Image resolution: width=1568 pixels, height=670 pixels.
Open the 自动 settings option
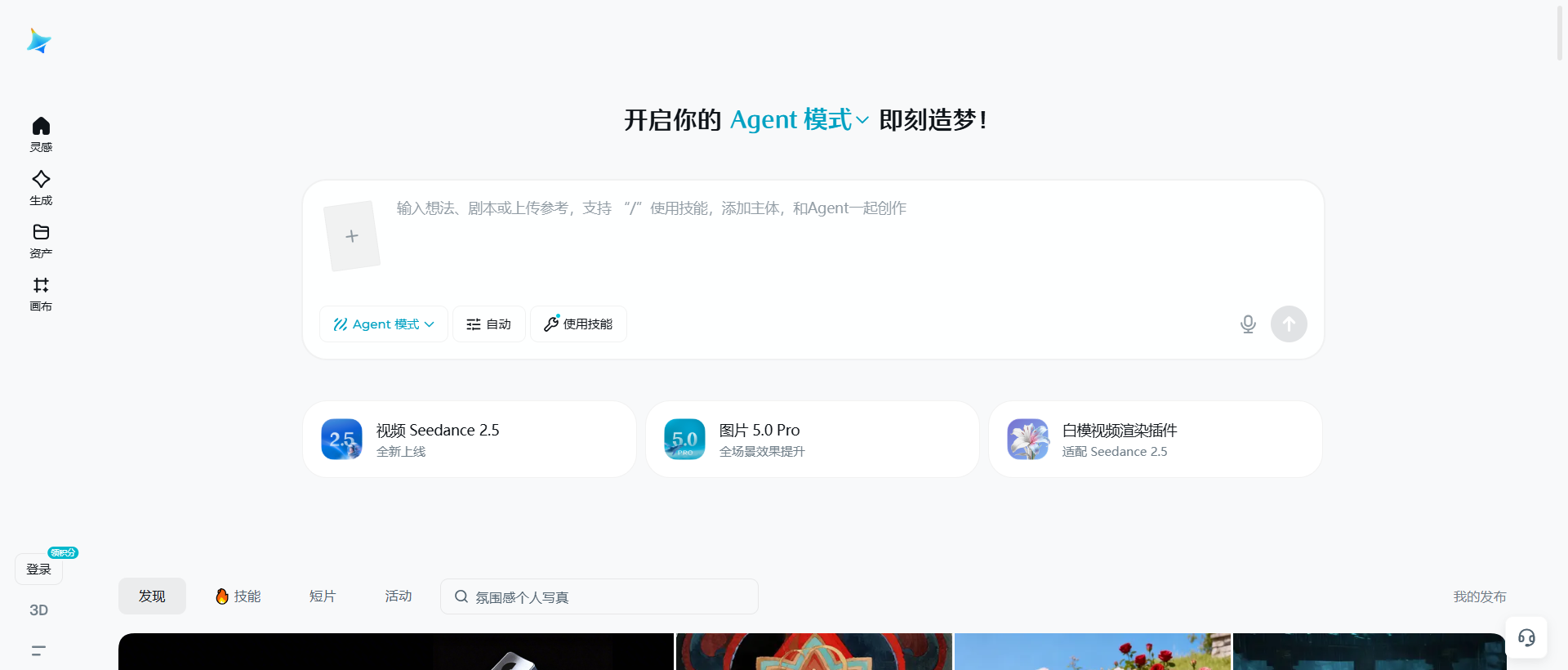point(488,324)
